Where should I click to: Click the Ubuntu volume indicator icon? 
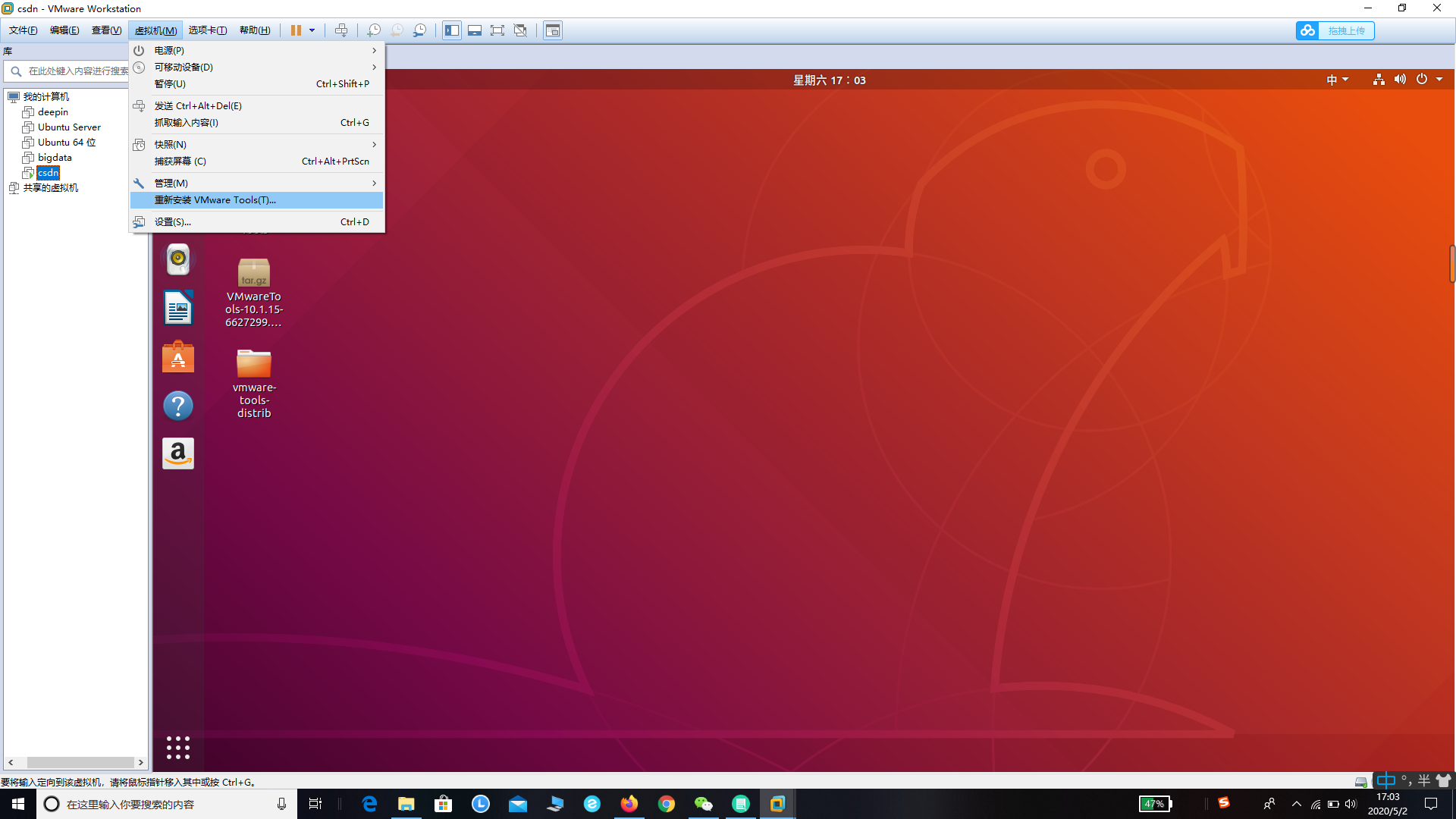pos(1400,80)
